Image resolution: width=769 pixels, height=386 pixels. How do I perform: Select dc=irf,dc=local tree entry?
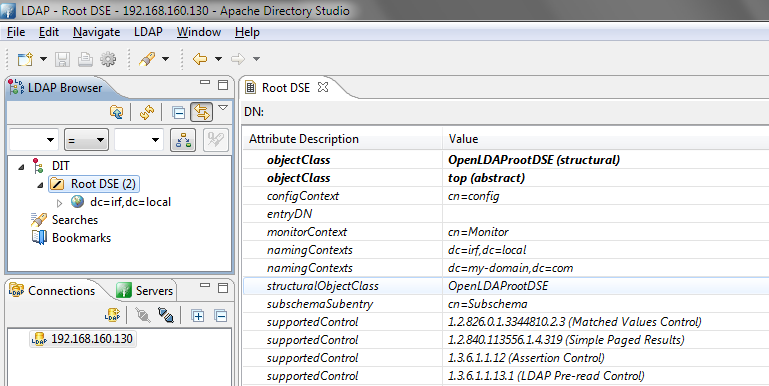point(130,202)
